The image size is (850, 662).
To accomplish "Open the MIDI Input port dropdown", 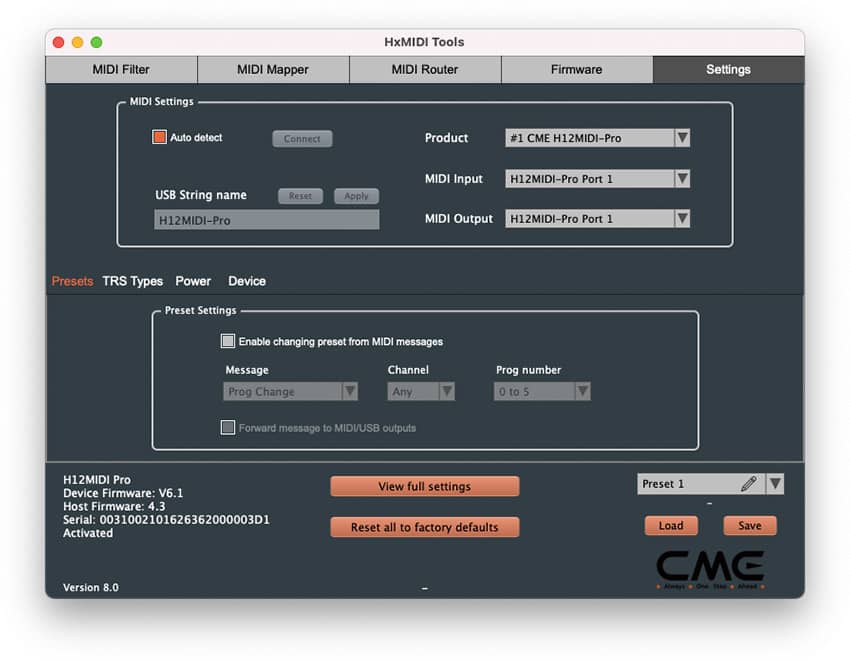I will click(x=680, y=178).
